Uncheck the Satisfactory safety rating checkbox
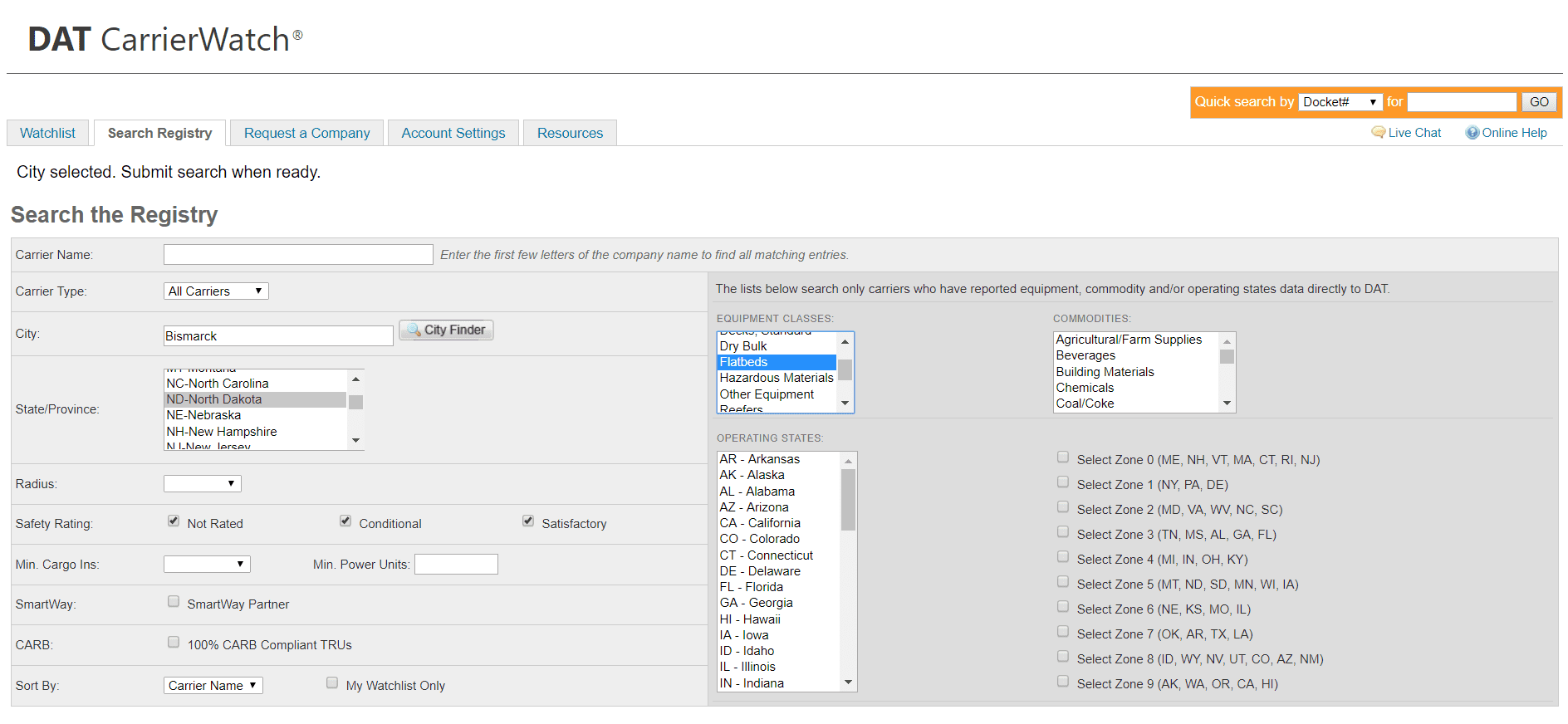The image size is (1568, 724). [528, 521]
